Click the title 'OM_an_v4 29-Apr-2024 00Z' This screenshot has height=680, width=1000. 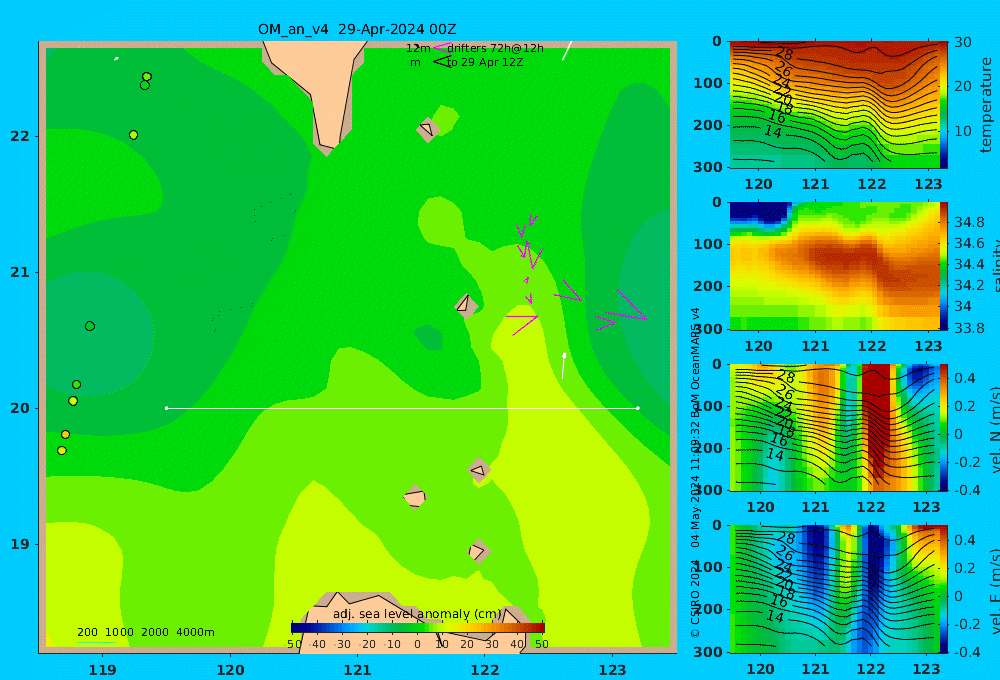coord(357,29)
